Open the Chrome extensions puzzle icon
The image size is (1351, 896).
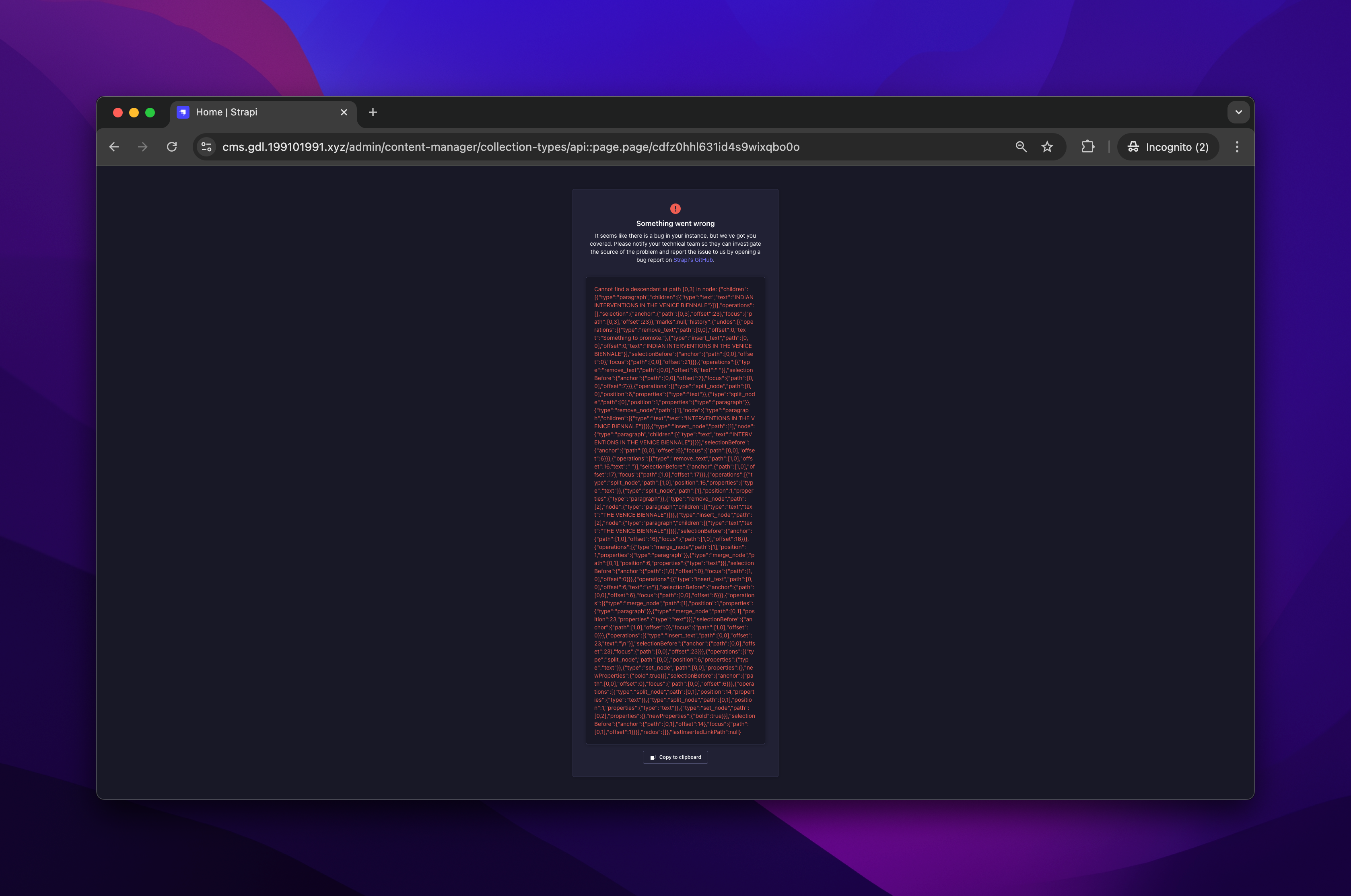coord(1086,147)
